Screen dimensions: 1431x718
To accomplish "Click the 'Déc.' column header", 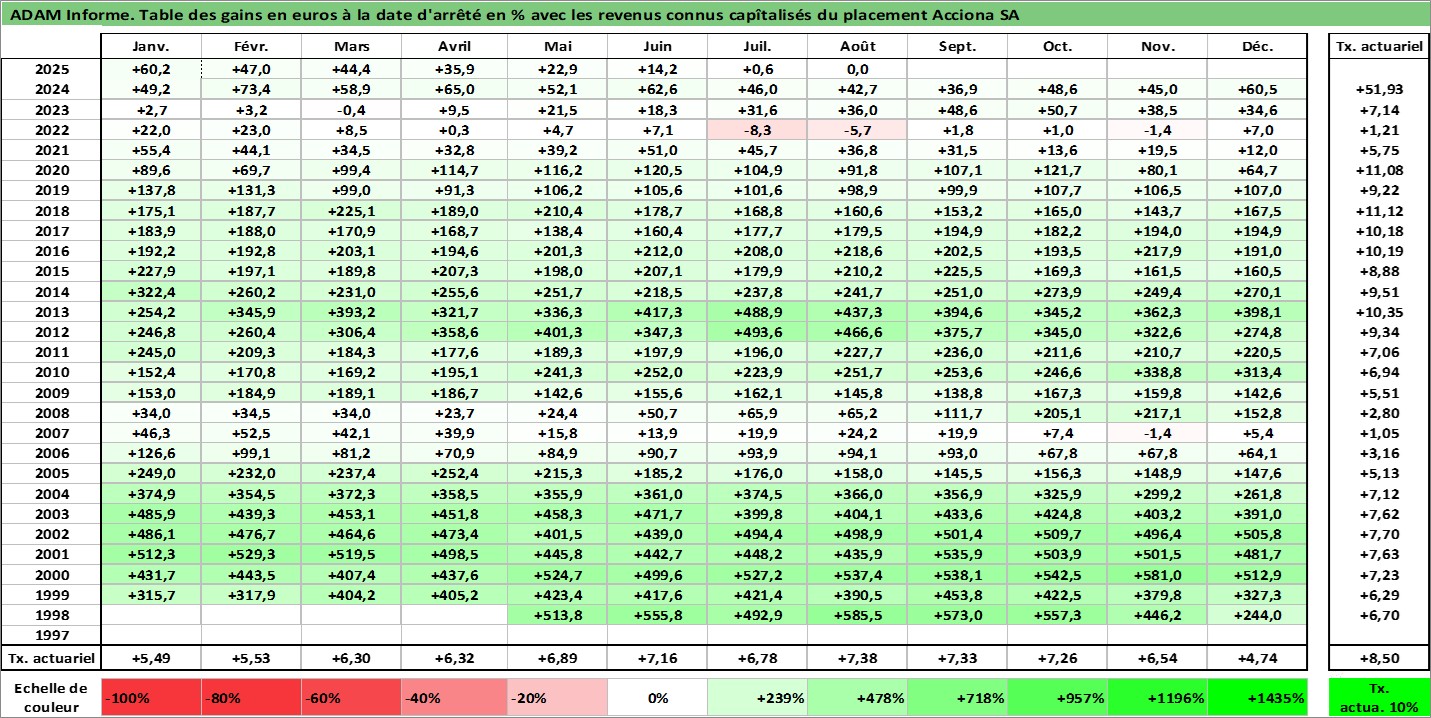I will [1257, 47].
